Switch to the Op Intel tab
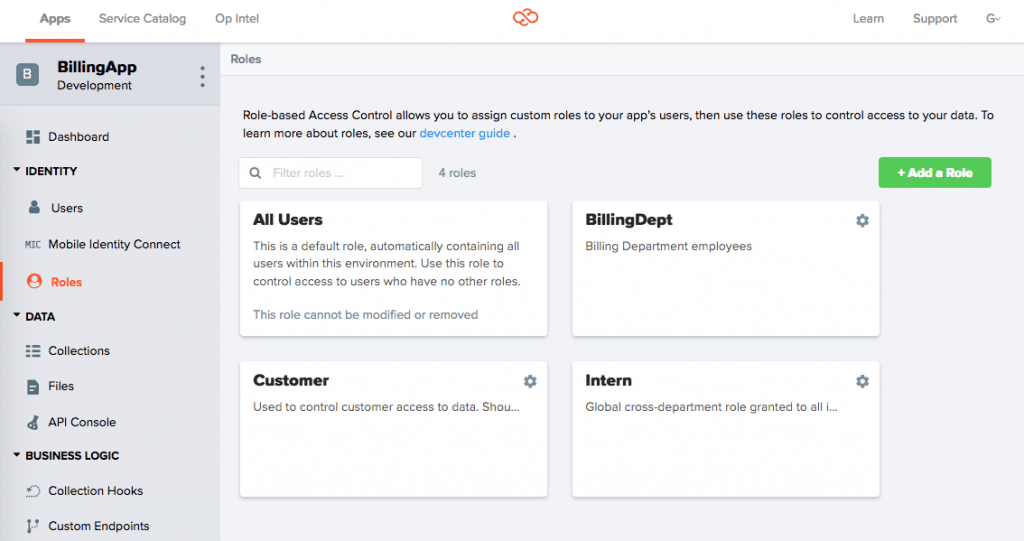The width and height of the screenshot is (1024, 541). tap(237, 18)
